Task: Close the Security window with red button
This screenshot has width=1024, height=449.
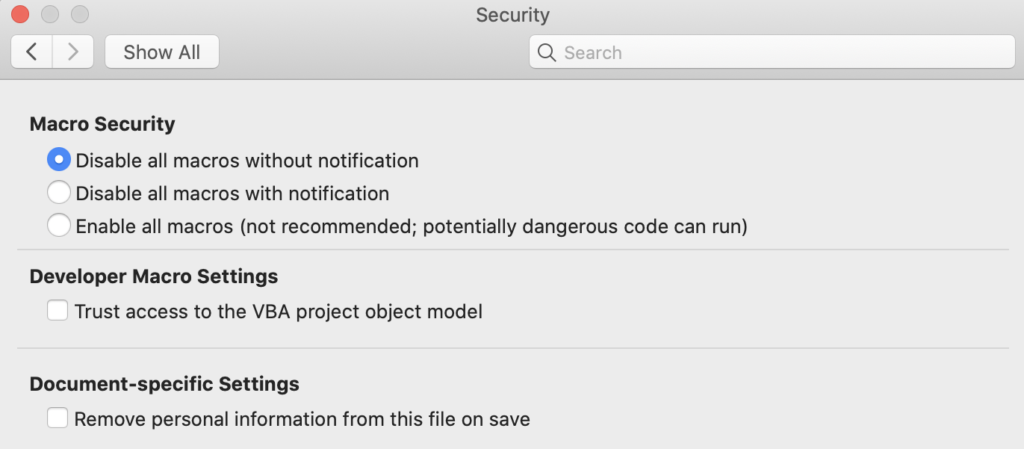Action: tap(20, 14)
